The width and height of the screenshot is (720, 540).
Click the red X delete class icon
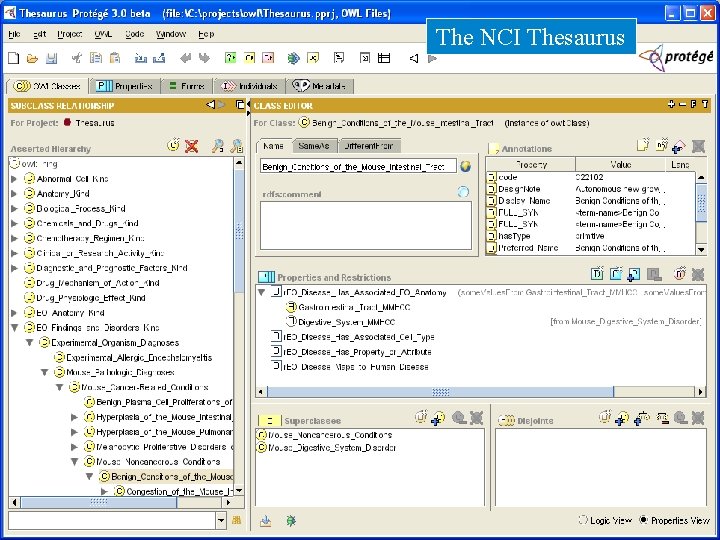(191, 146)
